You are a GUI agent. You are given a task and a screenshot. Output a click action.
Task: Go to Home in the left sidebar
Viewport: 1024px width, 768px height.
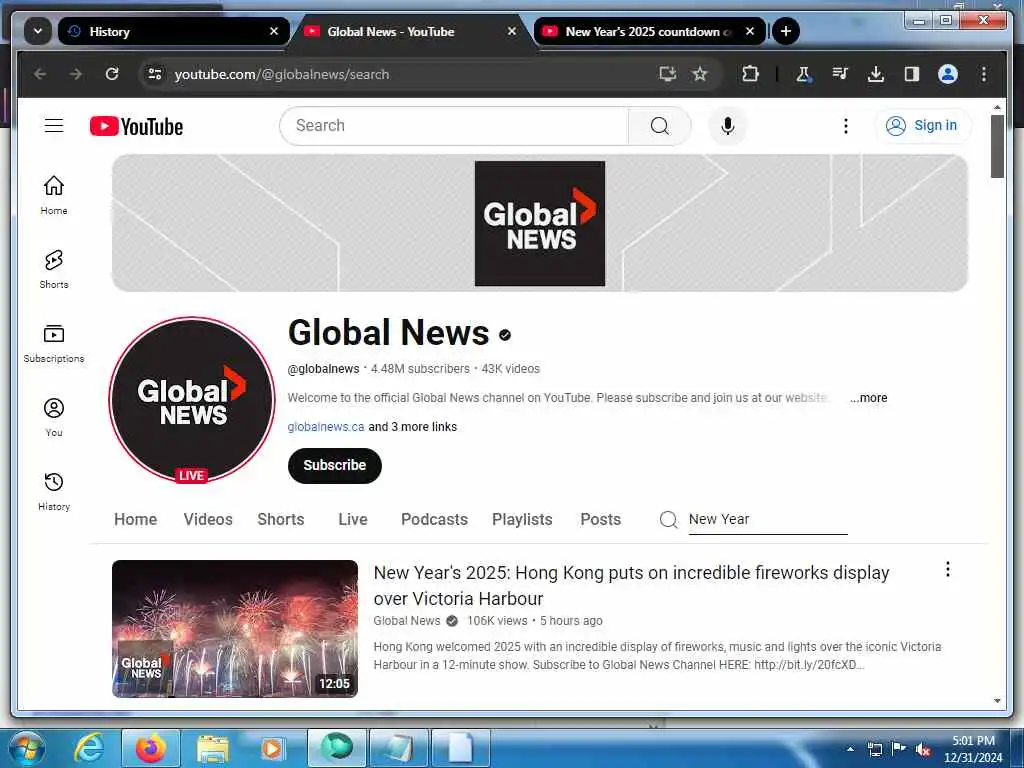click(x=54, y=195)
